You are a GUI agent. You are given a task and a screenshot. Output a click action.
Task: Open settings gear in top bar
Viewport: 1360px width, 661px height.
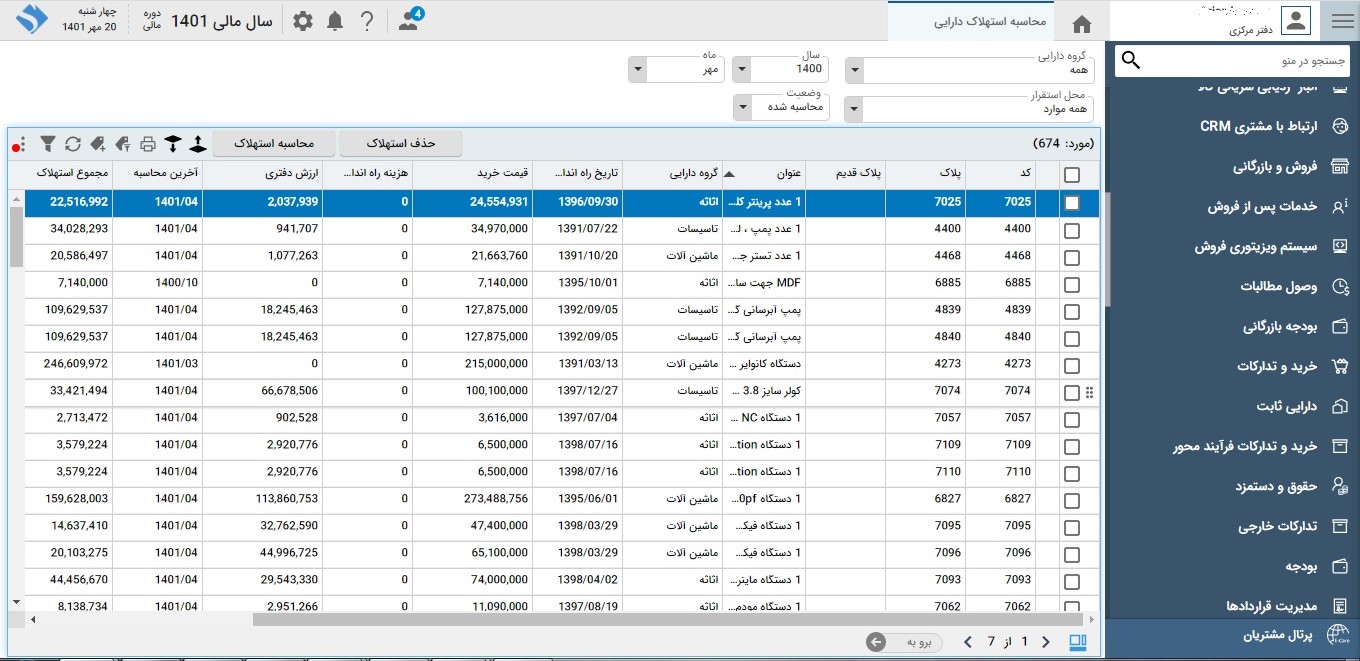[x=303, y=21]
